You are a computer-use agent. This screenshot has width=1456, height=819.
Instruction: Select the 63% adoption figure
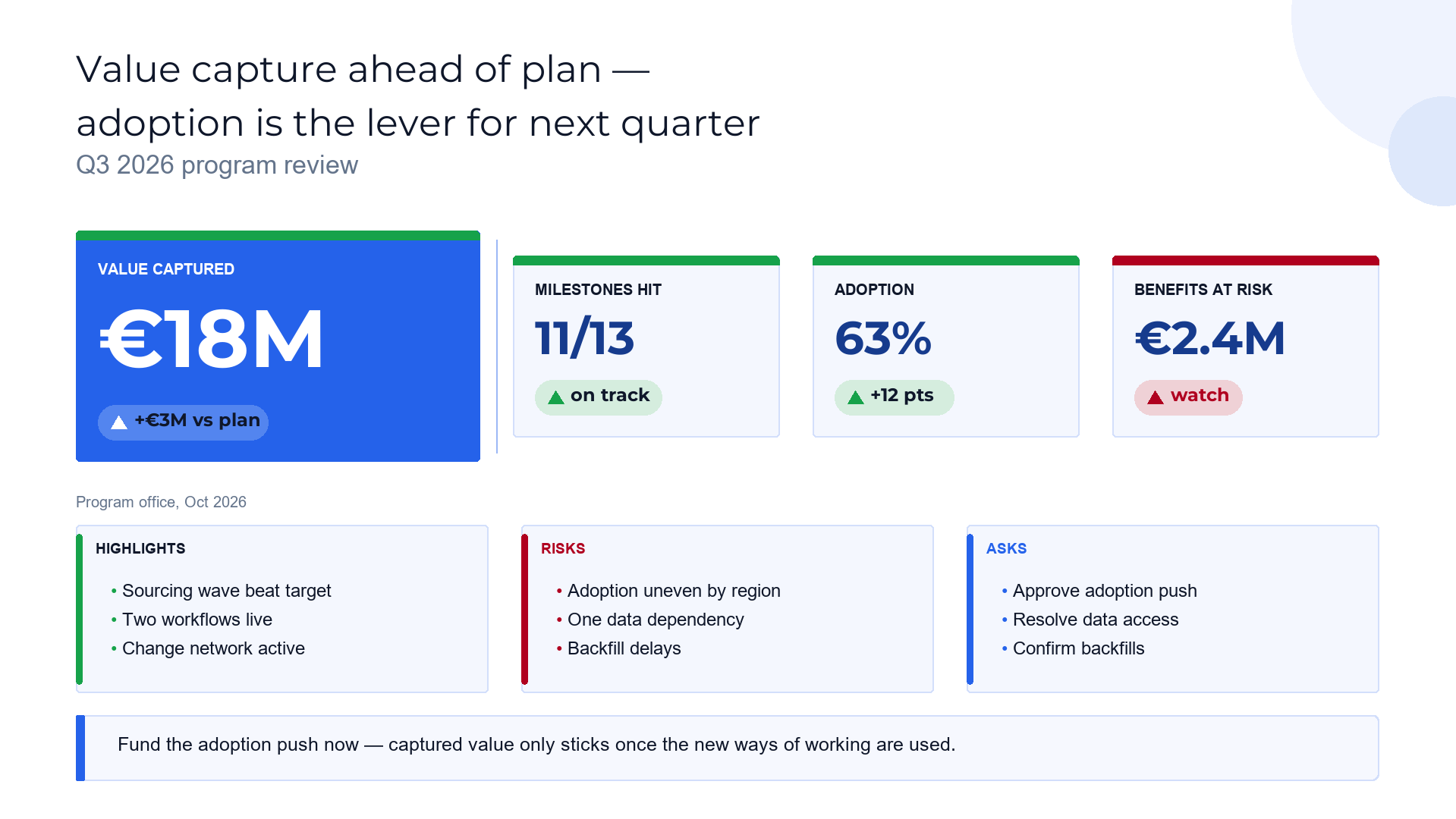(x=883, y=338)
